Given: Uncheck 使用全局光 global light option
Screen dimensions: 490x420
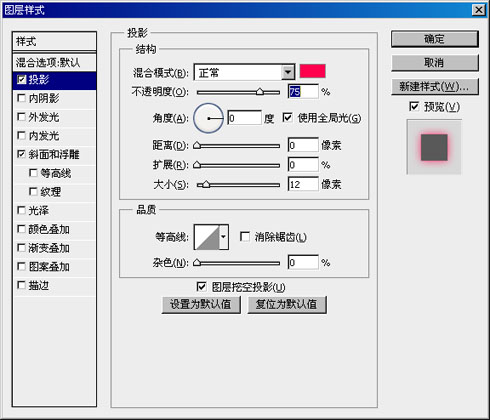Looking at the screenshot, I should 287,117.
